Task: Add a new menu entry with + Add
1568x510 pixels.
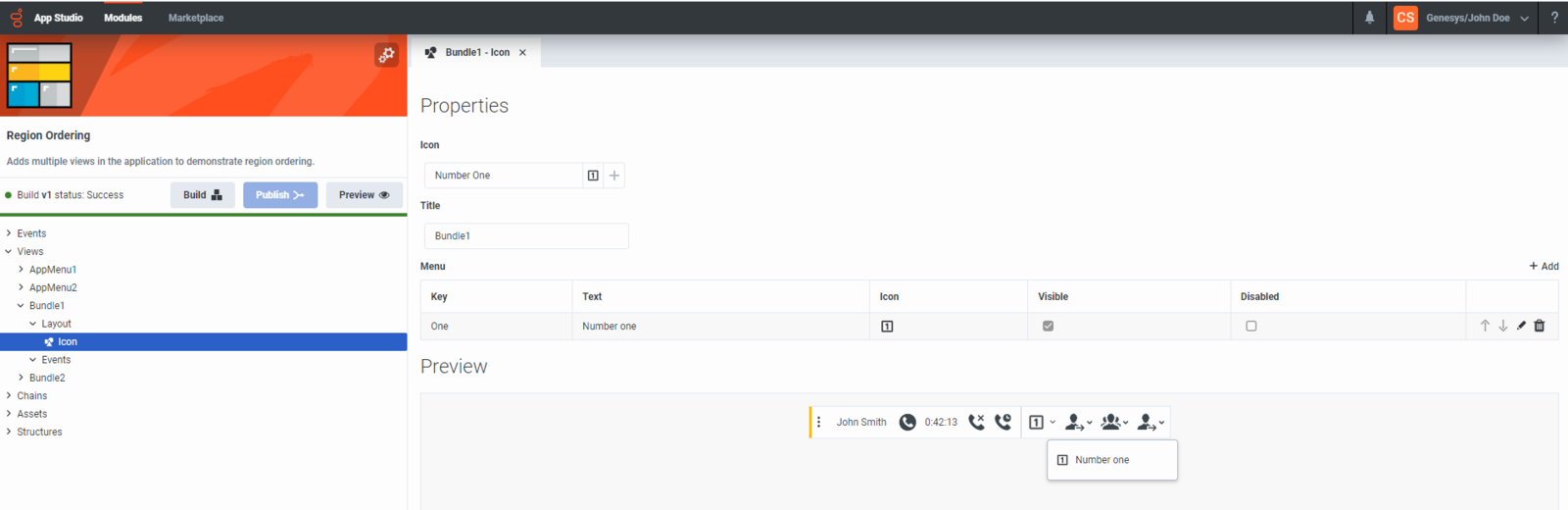Action: [1543, 266]
